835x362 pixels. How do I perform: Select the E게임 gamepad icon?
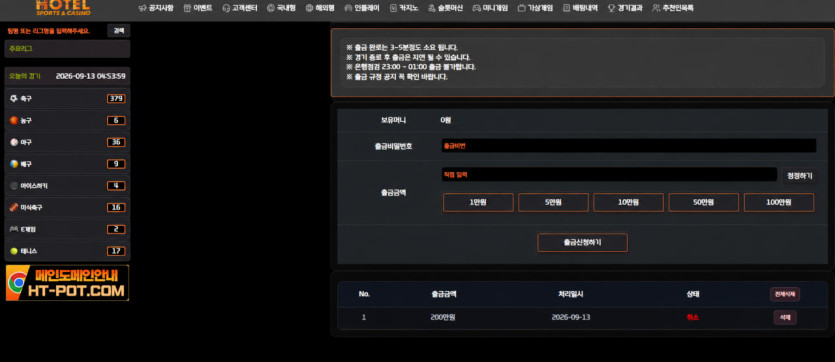pos(14,229)
